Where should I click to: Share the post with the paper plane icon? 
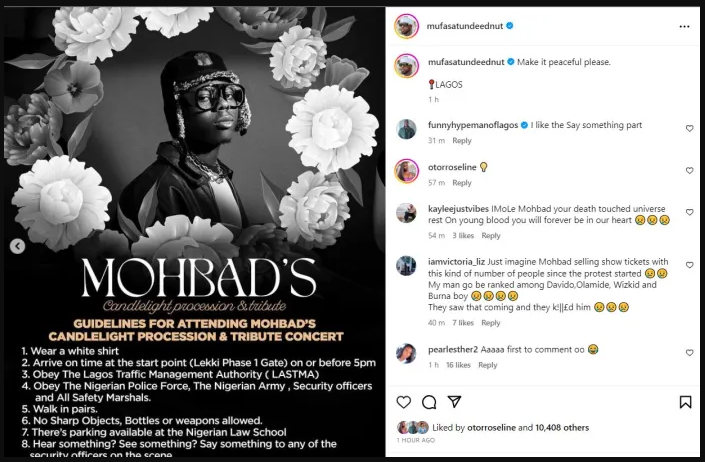click(x=454, y=402)
